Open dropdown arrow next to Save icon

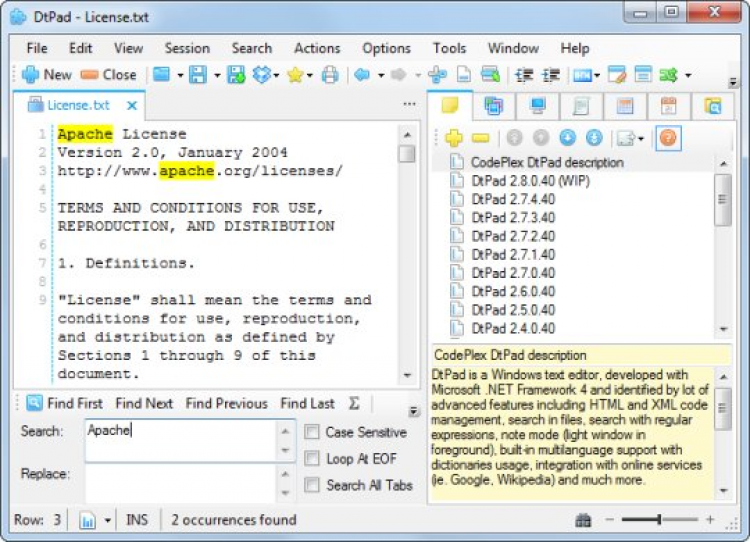217,75
